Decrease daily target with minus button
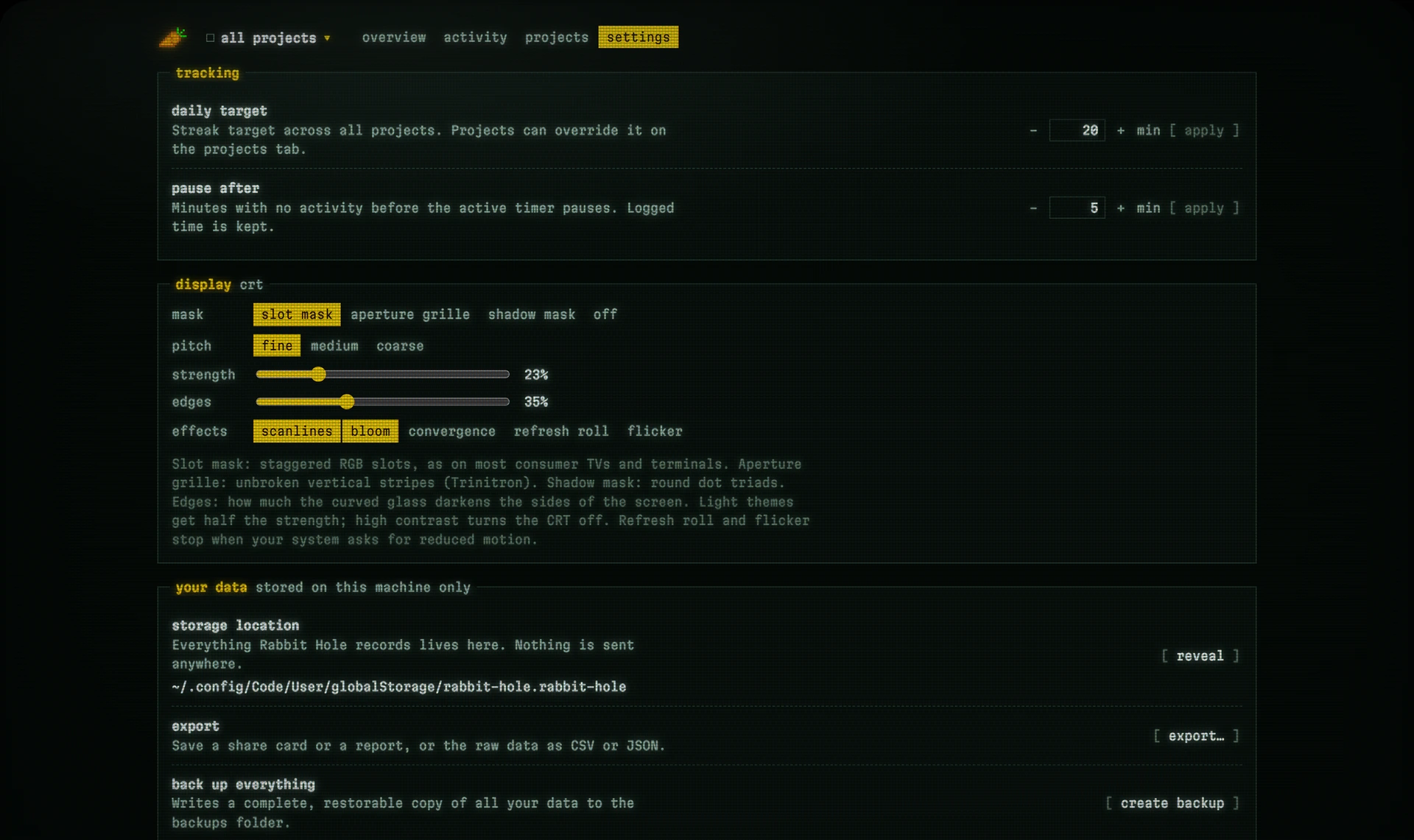Screen dimensions: 1414x840 [x=1033, y=130]
